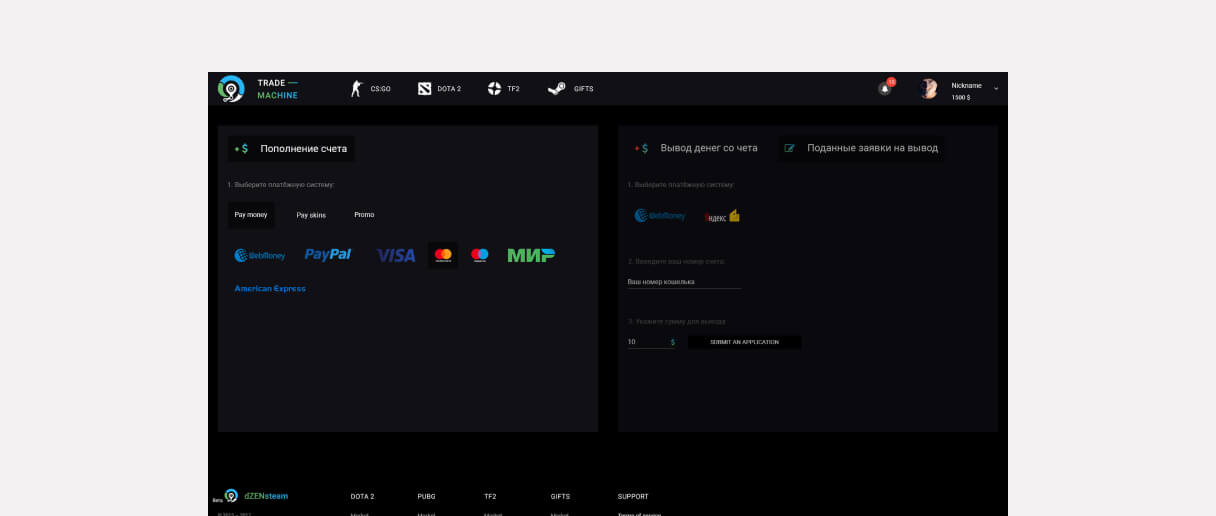
Task: Click the withdrawal amount field
Action: coord(651,342)
